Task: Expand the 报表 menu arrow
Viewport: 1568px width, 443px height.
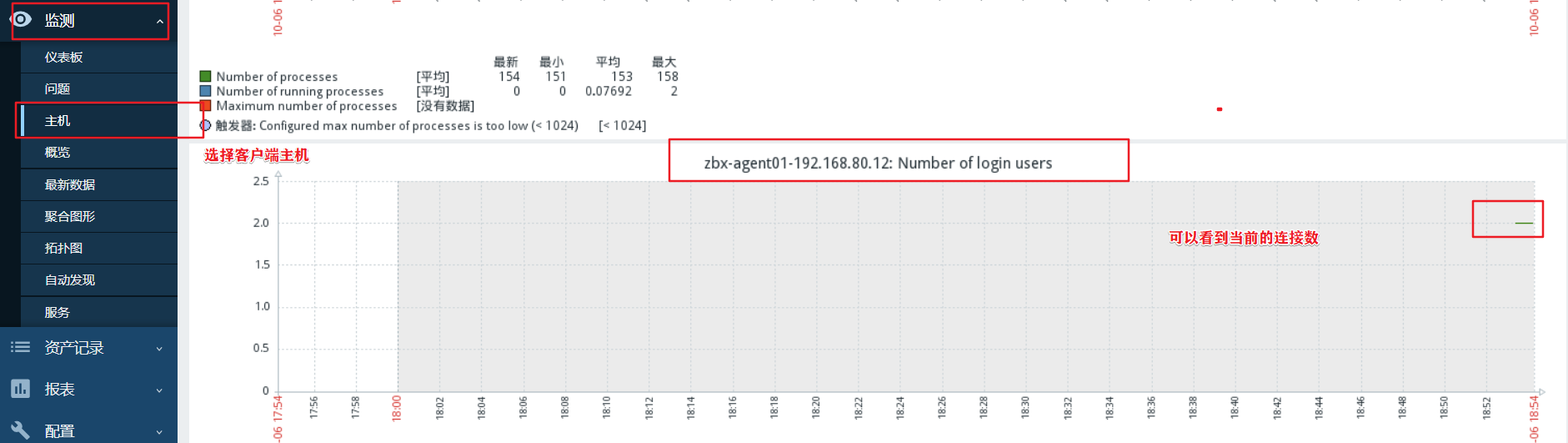Action: click(x=159, y=390)
